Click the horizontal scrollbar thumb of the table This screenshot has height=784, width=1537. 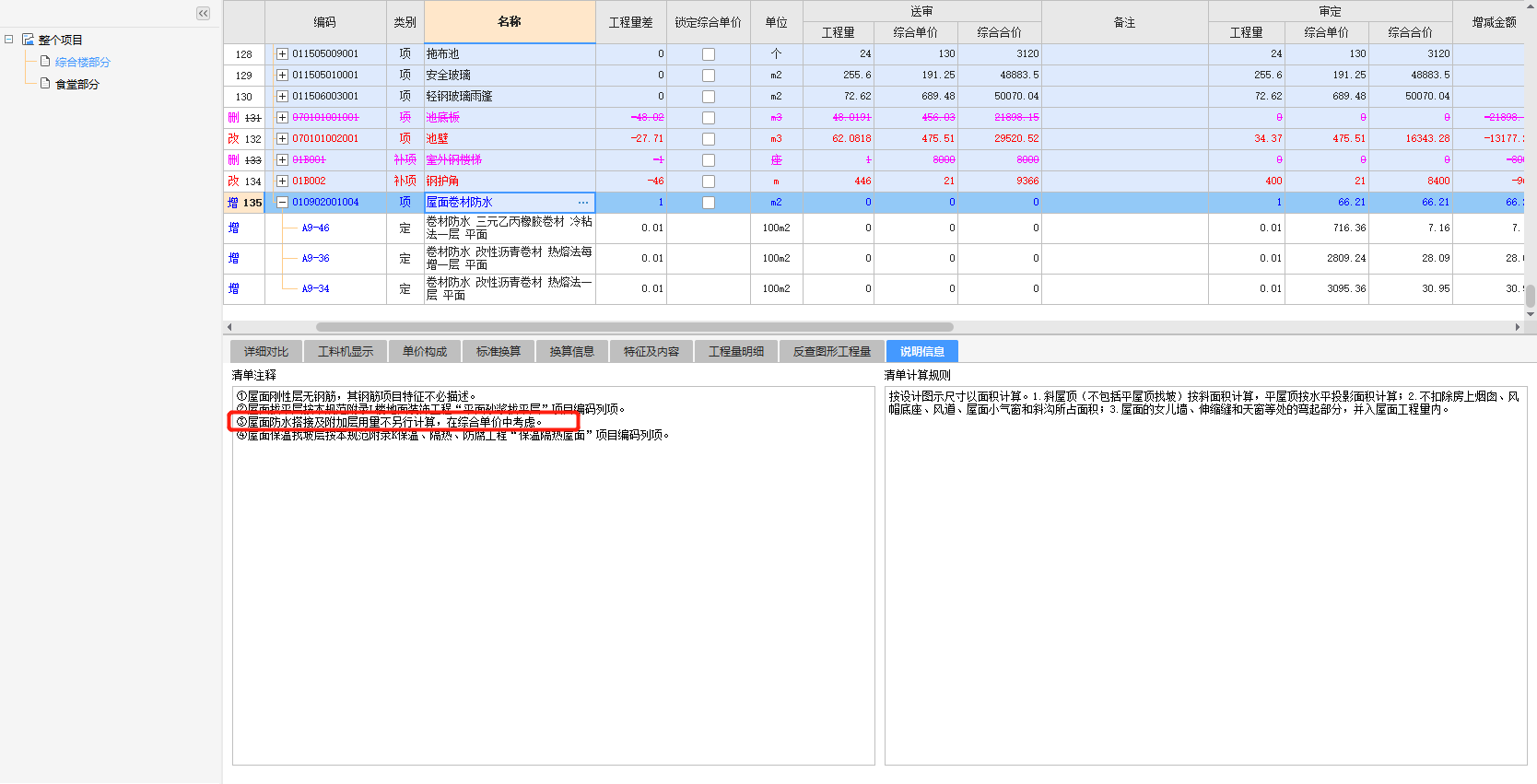(x=635, y=327)
